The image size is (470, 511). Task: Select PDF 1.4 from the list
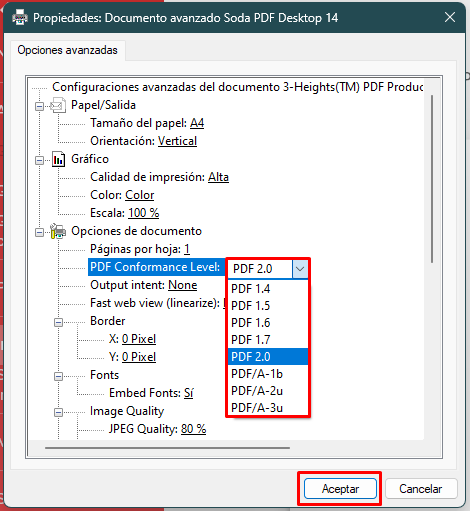point(268,289)
